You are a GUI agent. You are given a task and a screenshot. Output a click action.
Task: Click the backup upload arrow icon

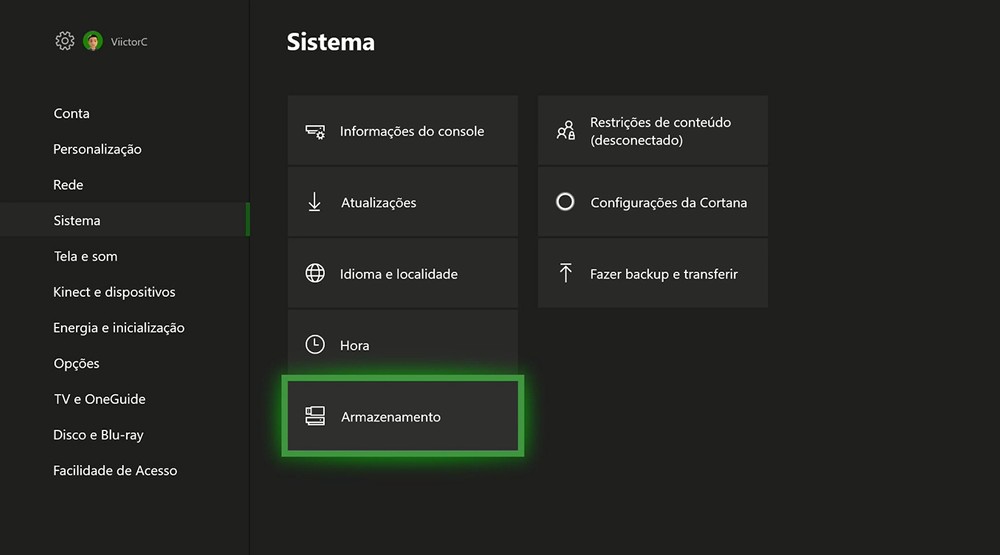(x=565, y=273)
